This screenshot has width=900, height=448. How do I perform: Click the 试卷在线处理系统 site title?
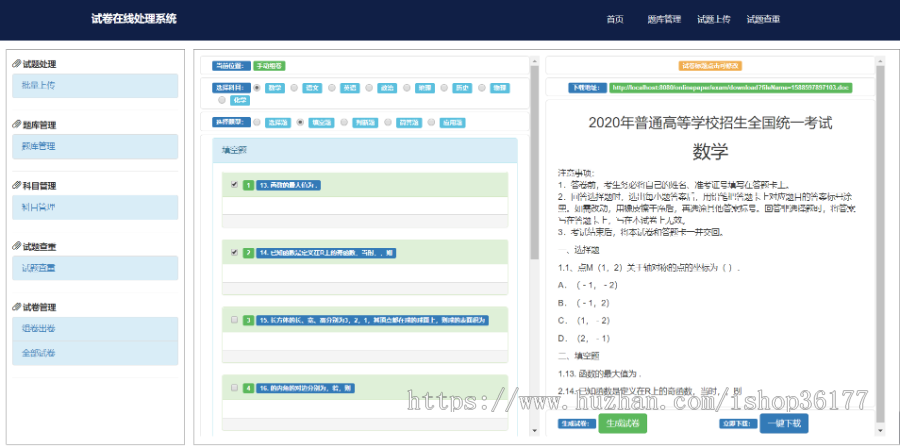pyautogui.click(x=134, y=19)
